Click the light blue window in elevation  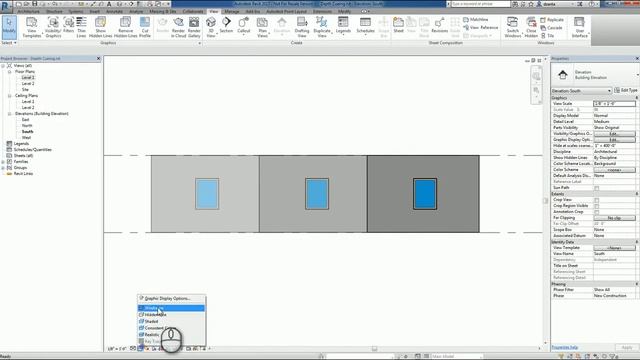tap(207, 194)
